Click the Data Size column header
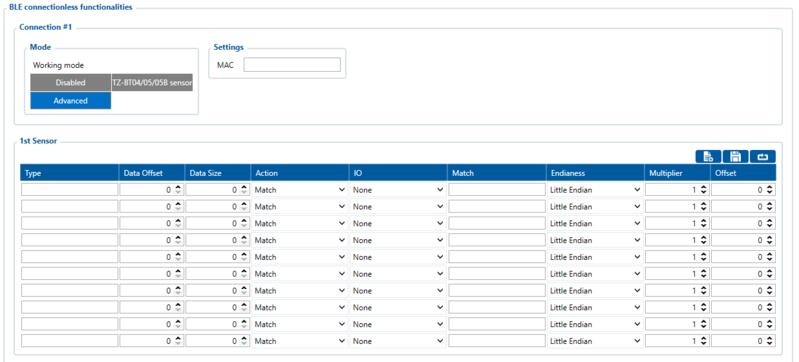The height and width of the screenshot is (362, 799). (x=218, y=173)
